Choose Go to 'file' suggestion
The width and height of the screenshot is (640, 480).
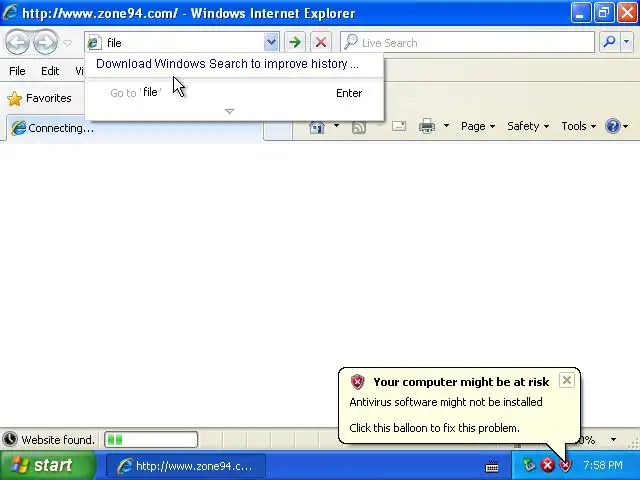pyautogui.click(x=234, y=93)
